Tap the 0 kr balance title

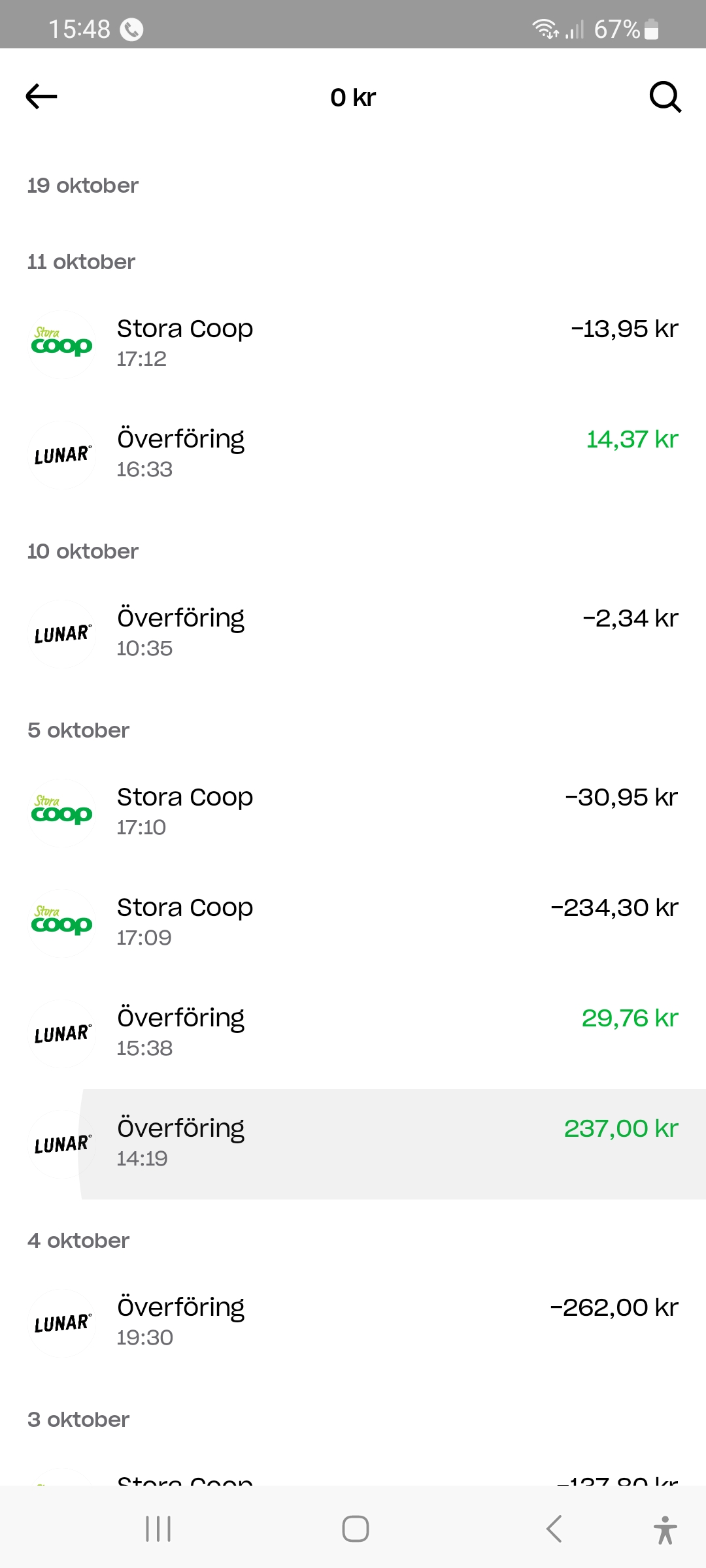pos(353,97)
